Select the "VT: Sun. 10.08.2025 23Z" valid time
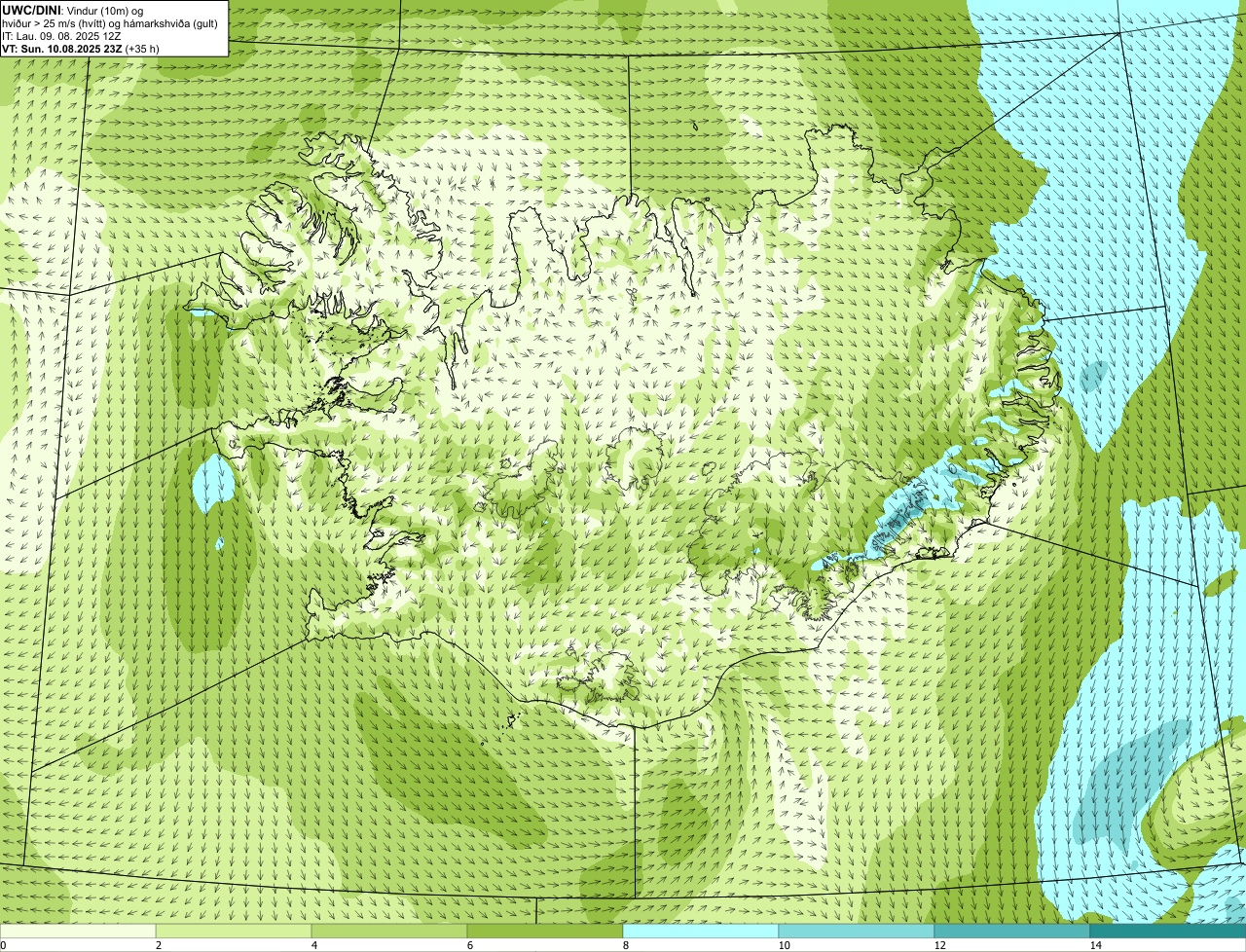1246x952 pixels. click(x=62, y=48)
